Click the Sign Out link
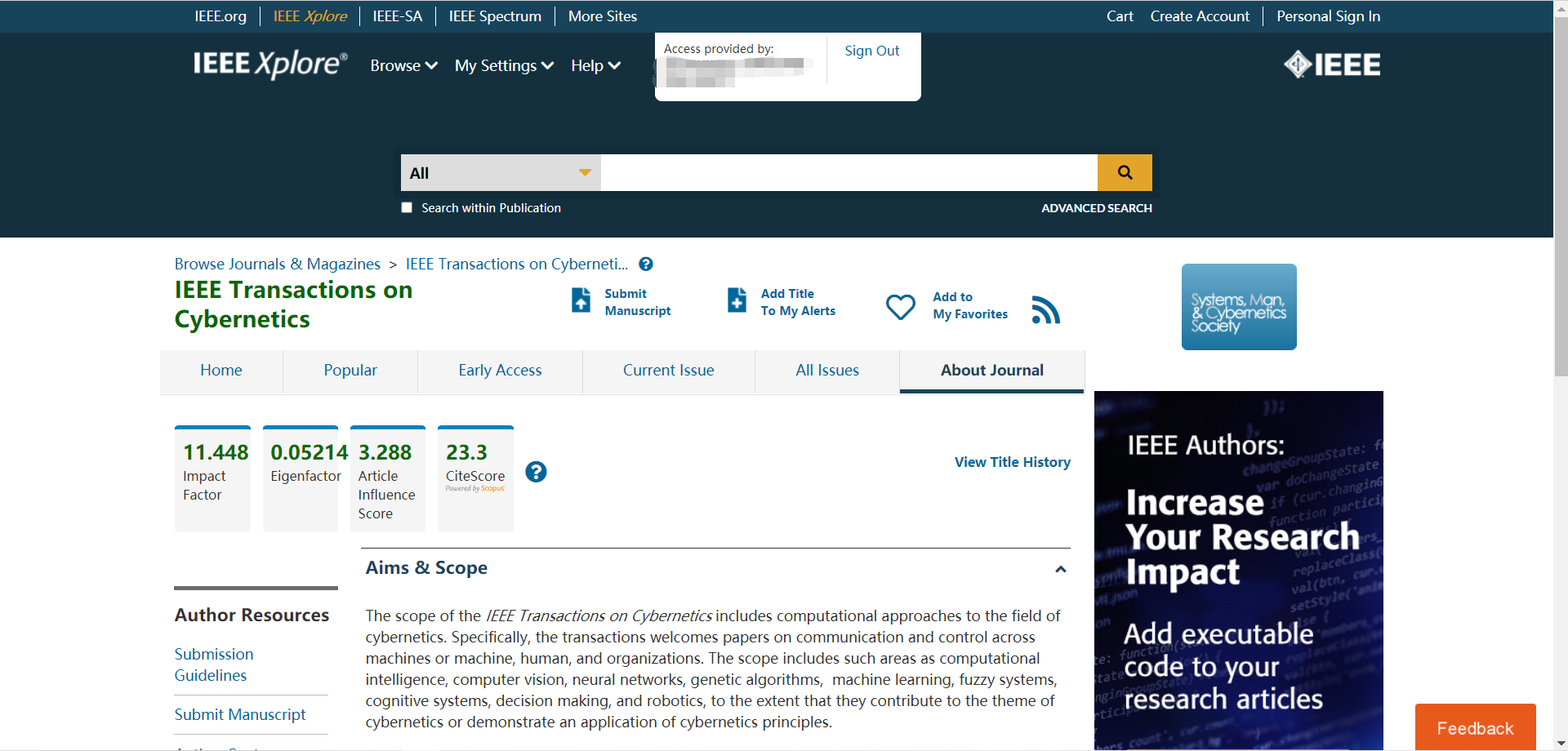This screenshot has width=1568, height=751. (871, 51)
